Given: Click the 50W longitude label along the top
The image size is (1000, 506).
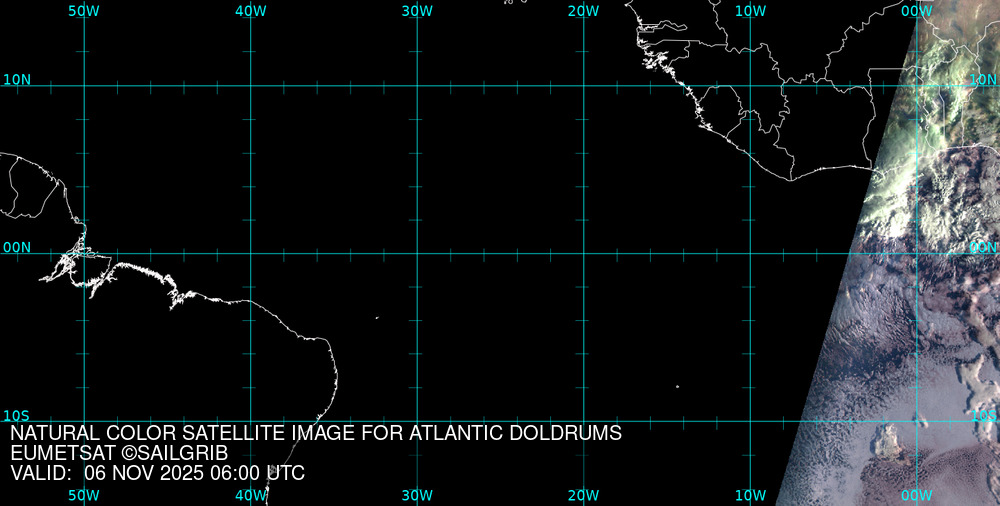Looking at the screenshot, I should coord(84,11).
